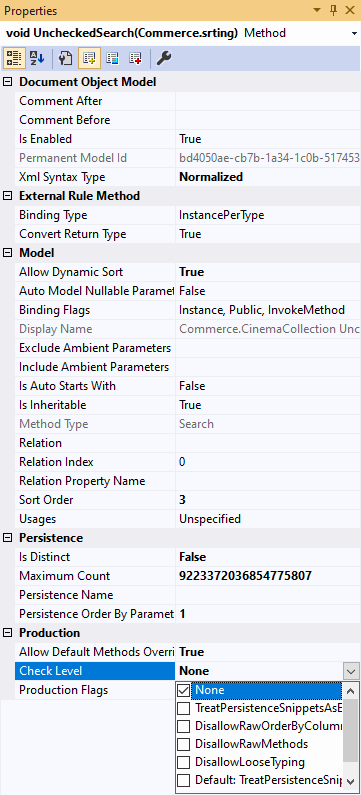Check Default: TreatPersistenceSnip option
This screenshot has width=361, height=795.
pyautogui.click(x=184, y=780)
